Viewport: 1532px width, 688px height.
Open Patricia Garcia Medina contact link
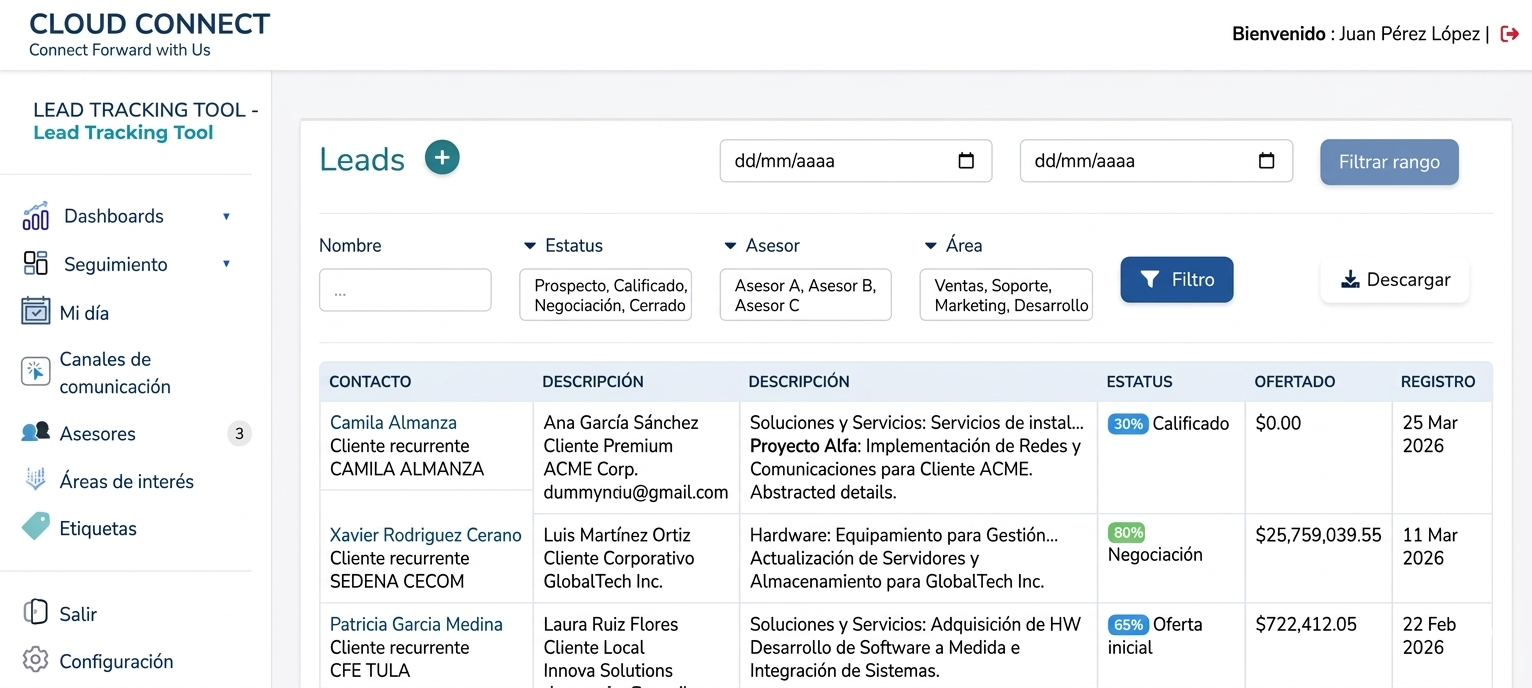[x=416, y=624]
